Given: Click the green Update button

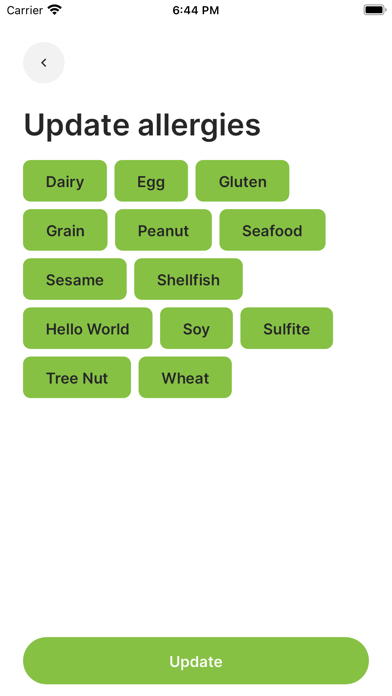Looking at the screenshot, I should (x=196, y=661).
